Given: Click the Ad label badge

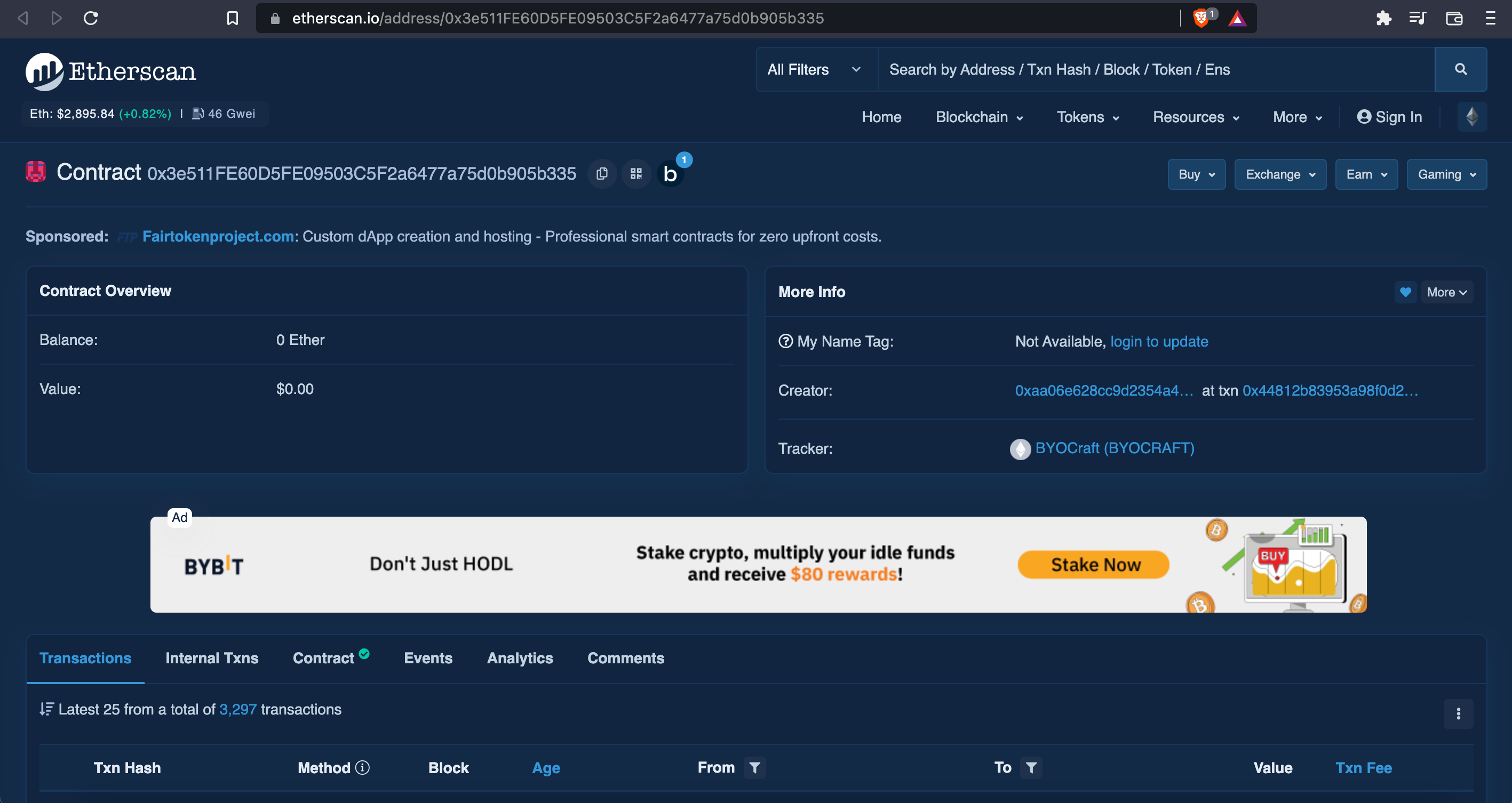Looking at the screenshot, I should click(180, 517).
